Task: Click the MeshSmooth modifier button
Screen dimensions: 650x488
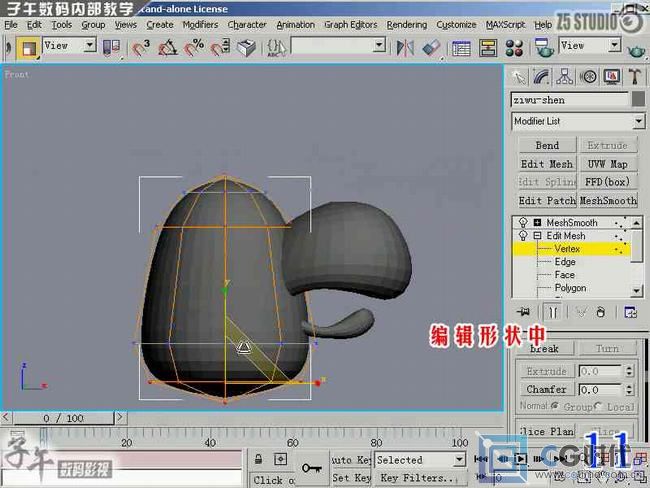Action: [608, 201]
